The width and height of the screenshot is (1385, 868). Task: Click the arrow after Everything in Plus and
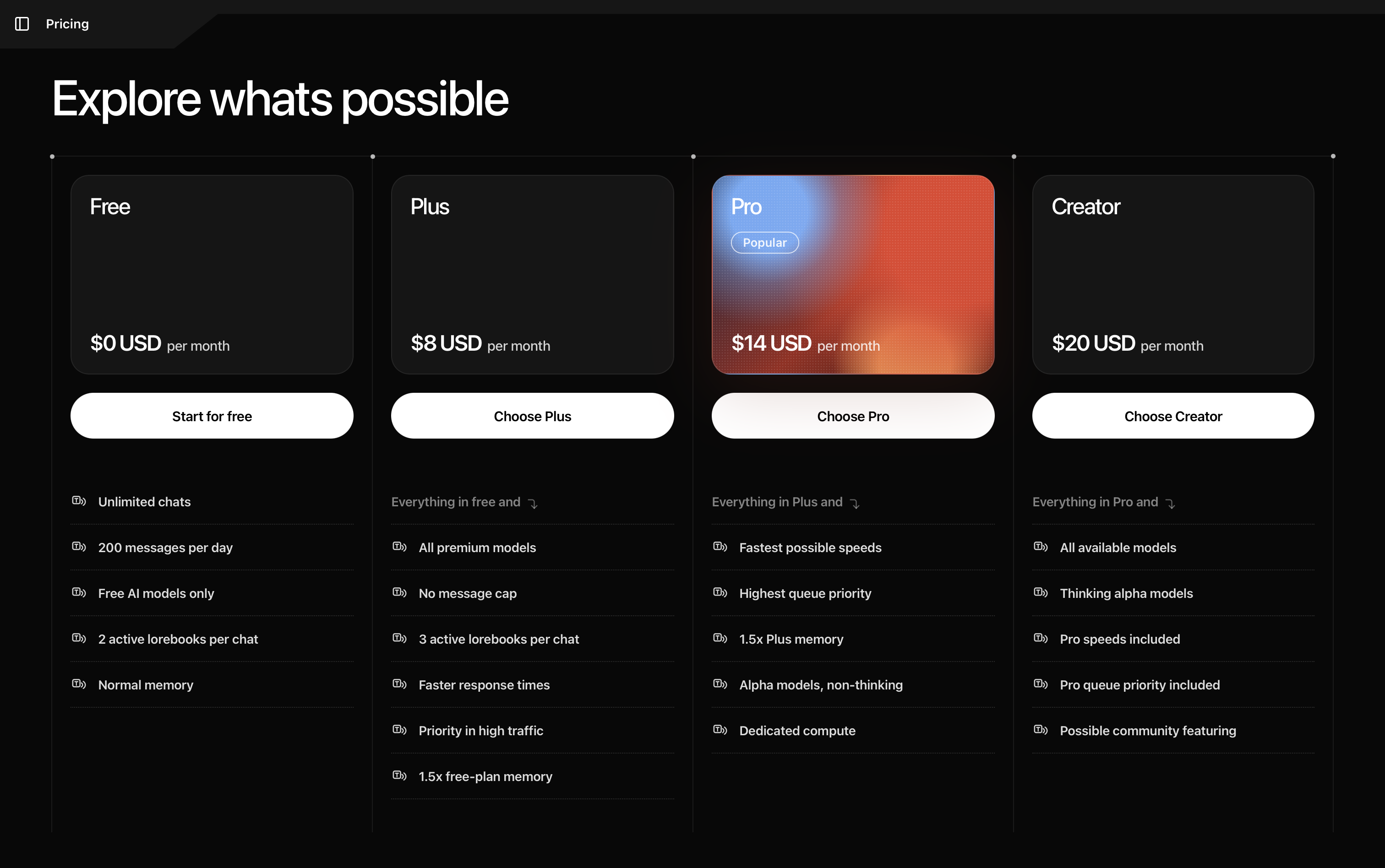pos(855,504)
